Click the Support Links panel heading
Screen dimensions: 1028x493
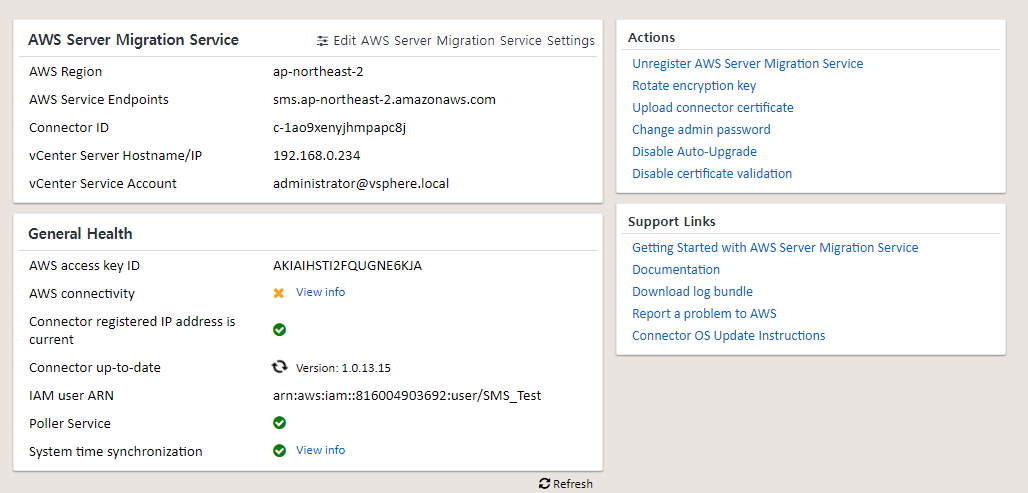pos(672,222)
